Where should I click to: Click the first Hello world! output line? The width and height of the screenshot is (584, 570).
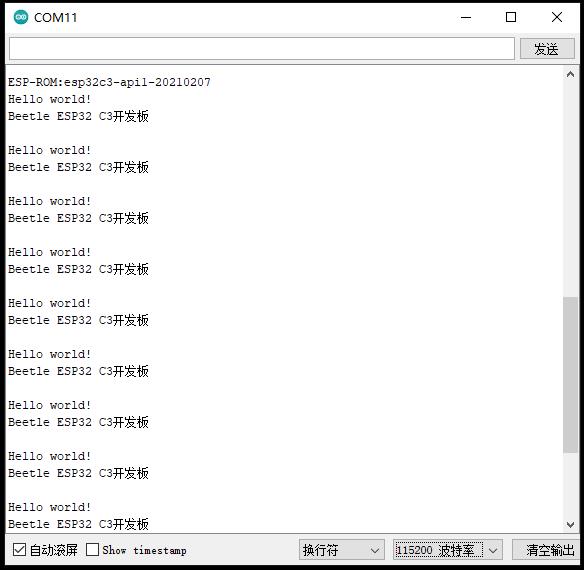point(50,99)
